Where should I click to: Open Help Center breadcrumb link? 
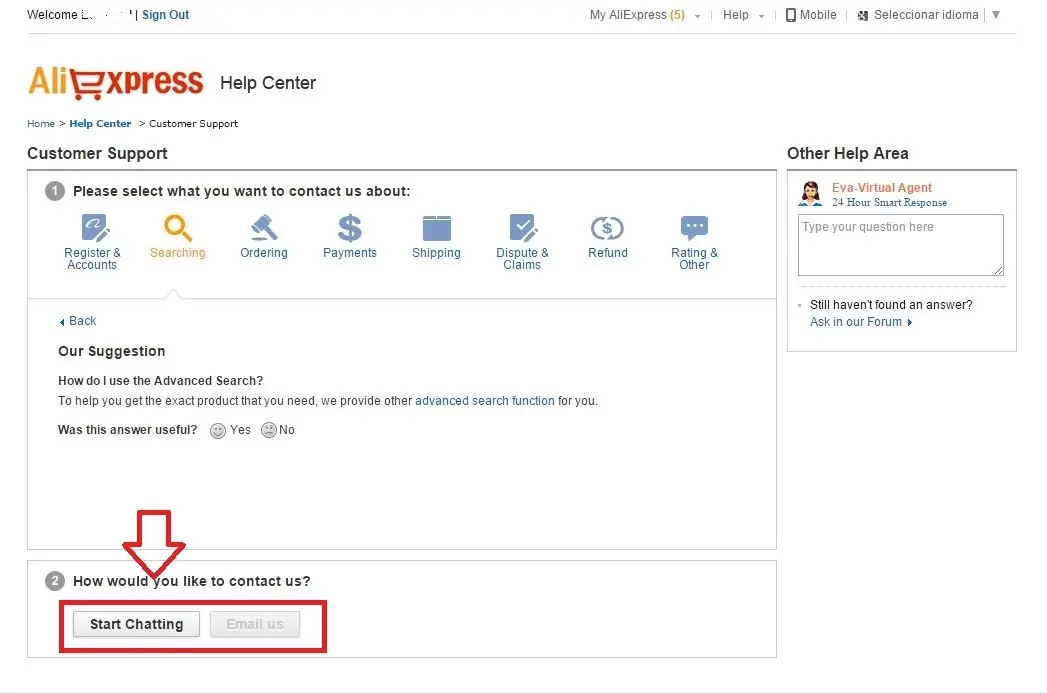pos(100,124)
